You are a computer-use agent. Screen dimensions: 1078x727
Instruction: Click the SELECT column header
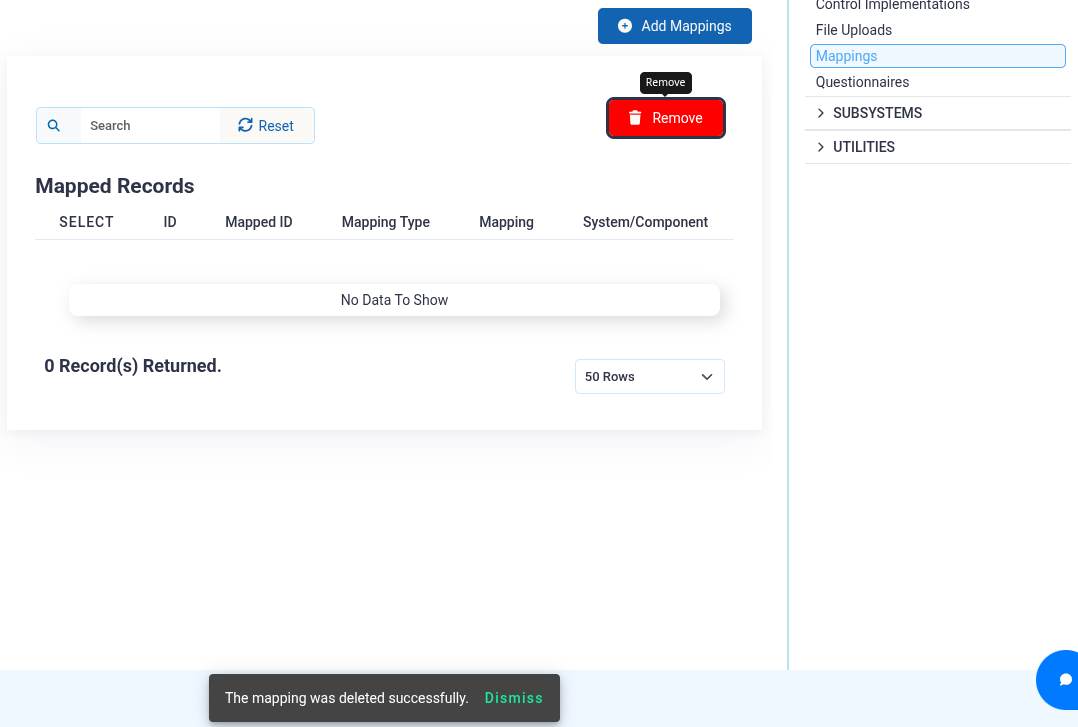[x=86, y=222]
